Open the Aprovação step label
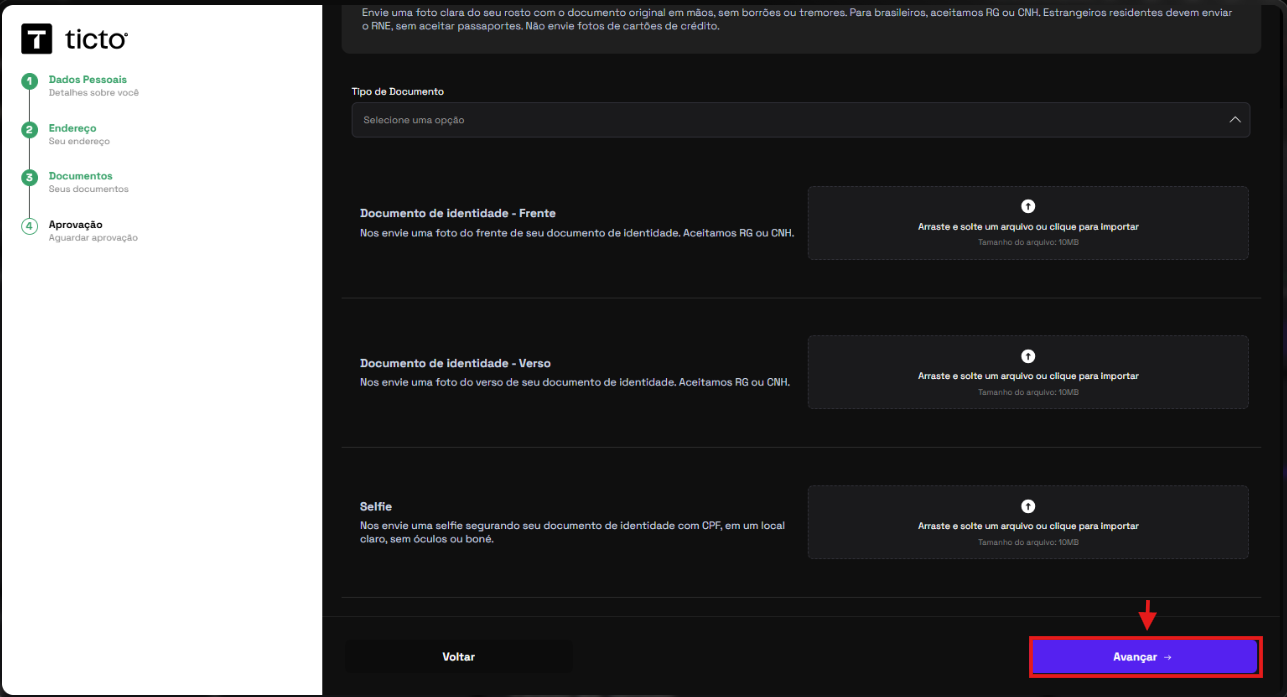Screen dimensions: 1287x697 tap(76, 225)
